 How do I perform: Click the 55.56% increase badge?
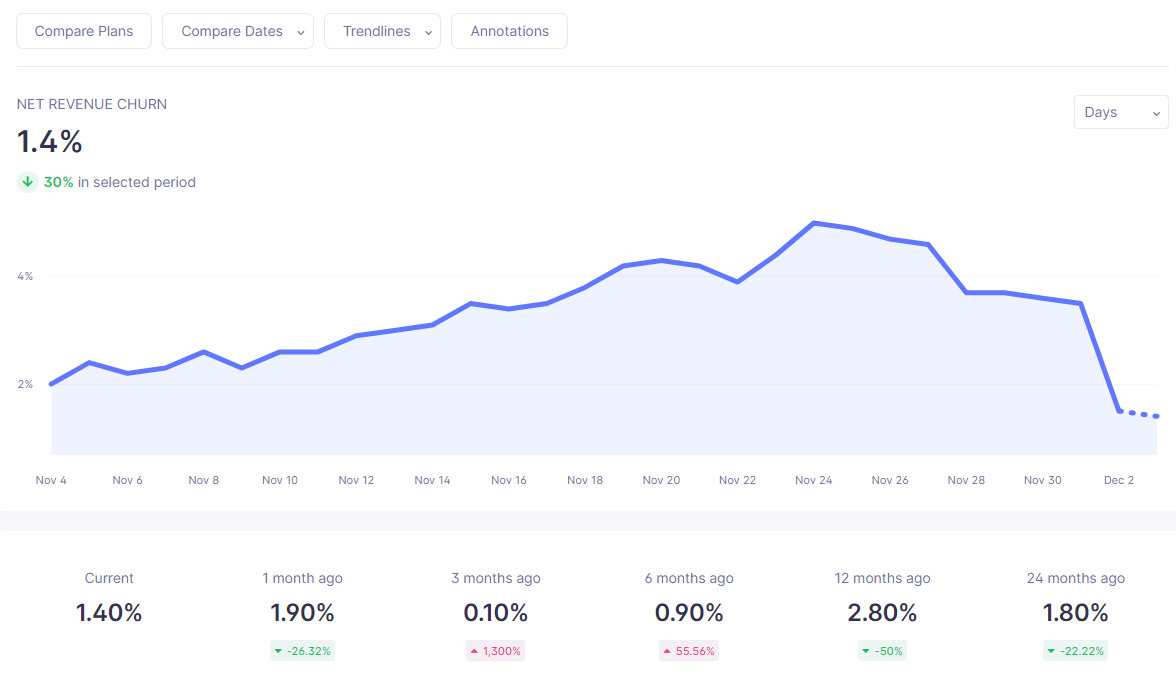[x=688, y=651]
